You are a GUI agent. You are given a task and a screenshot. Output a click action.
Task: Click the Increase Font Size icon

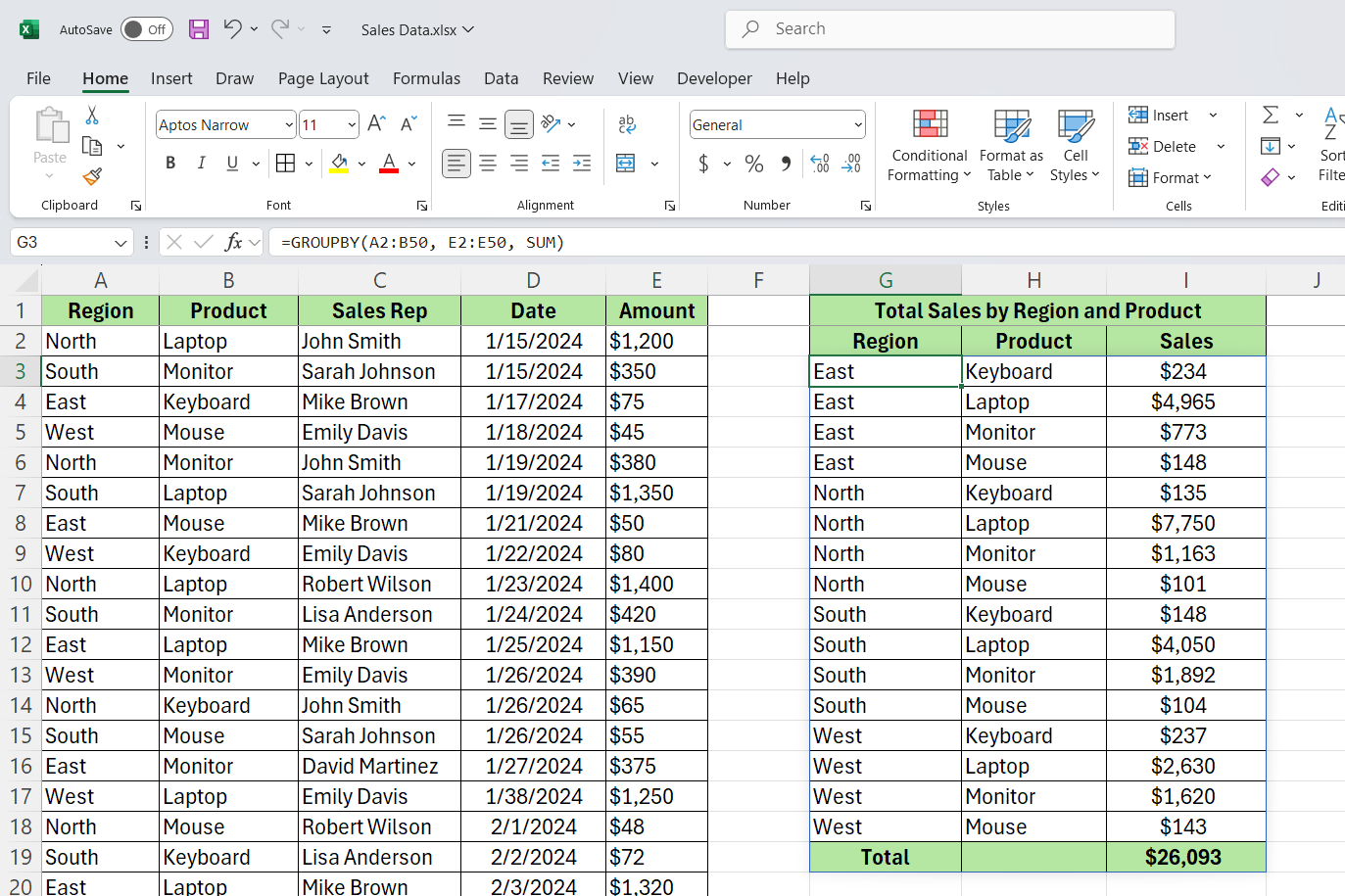click(376, 124)
